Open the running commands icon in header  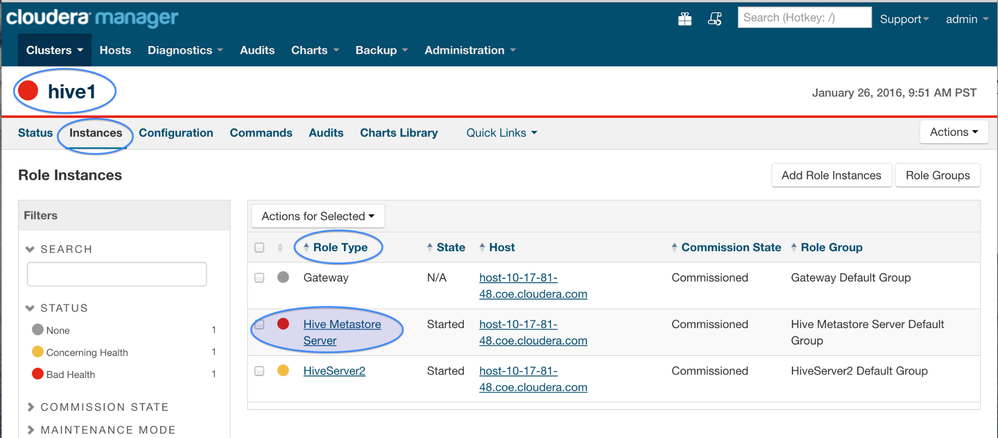click(715, 18)
